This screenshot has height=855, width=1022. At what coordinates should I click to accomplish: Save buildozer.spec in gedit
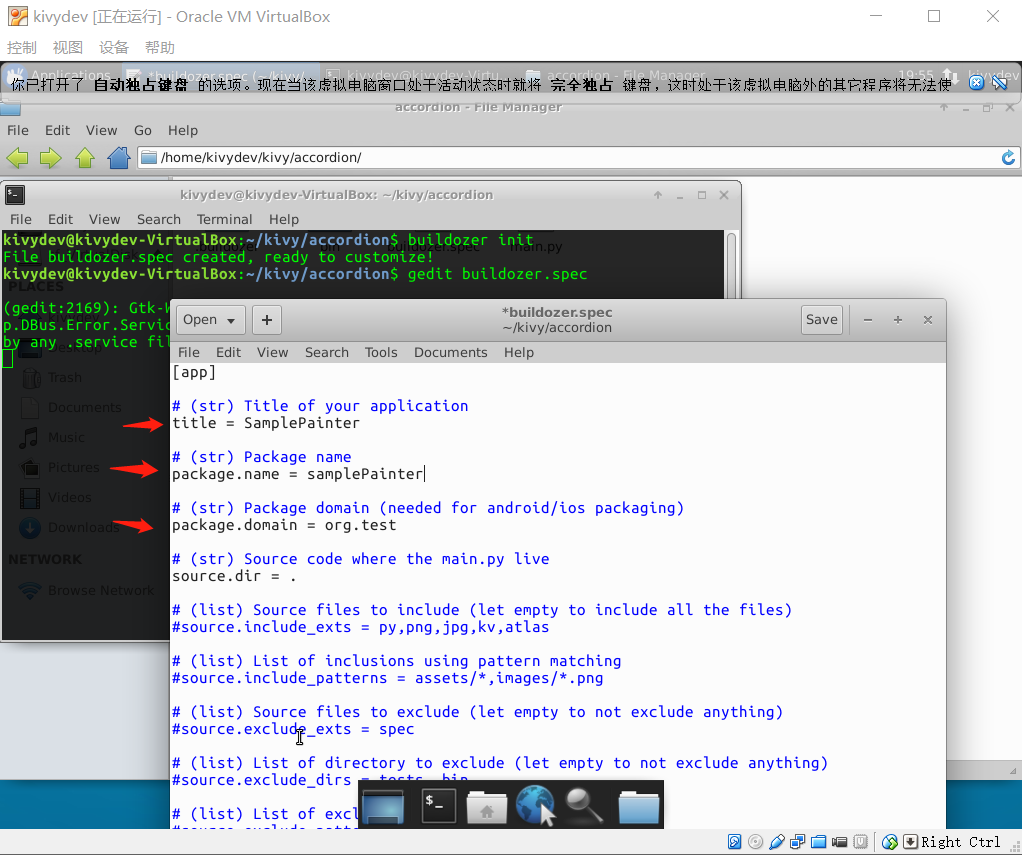click(x=821, y=320)
